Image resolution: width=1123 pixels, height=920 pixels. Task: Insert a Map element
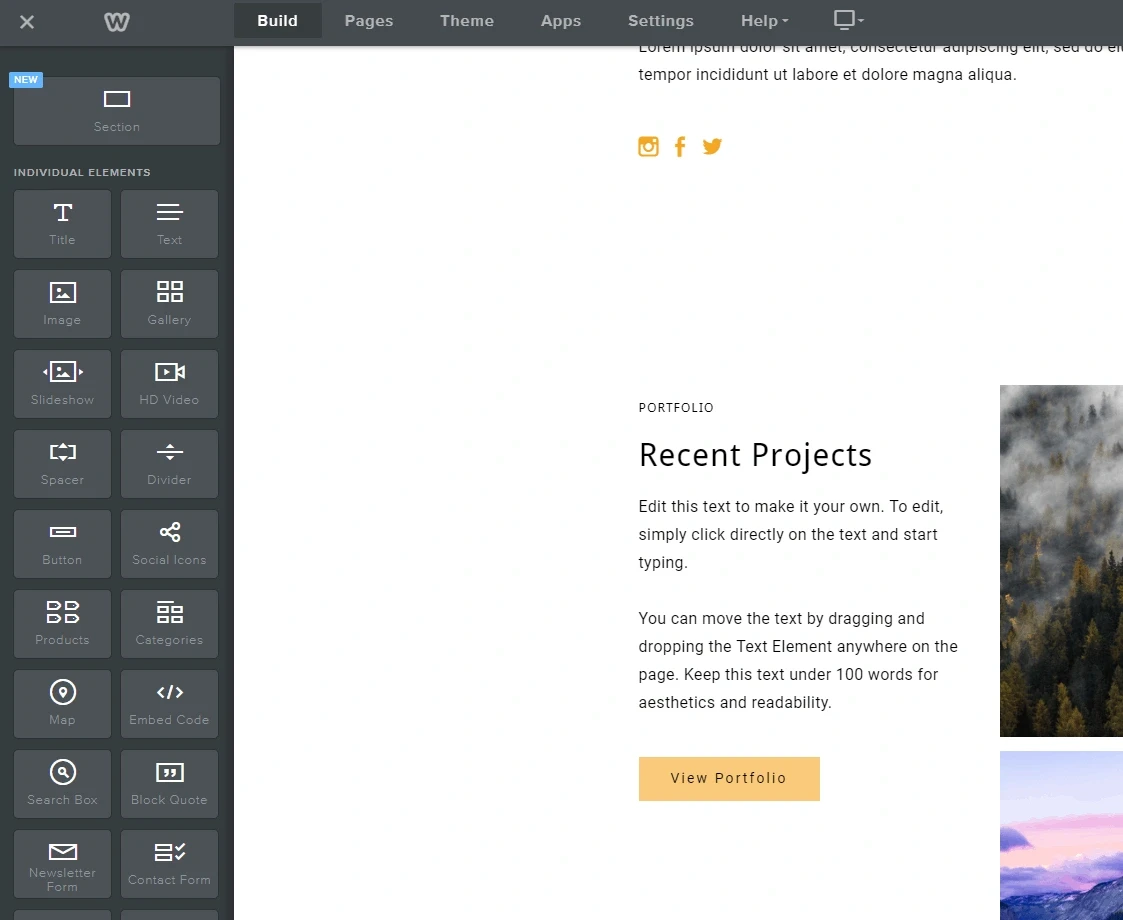(x=62, y=703)
